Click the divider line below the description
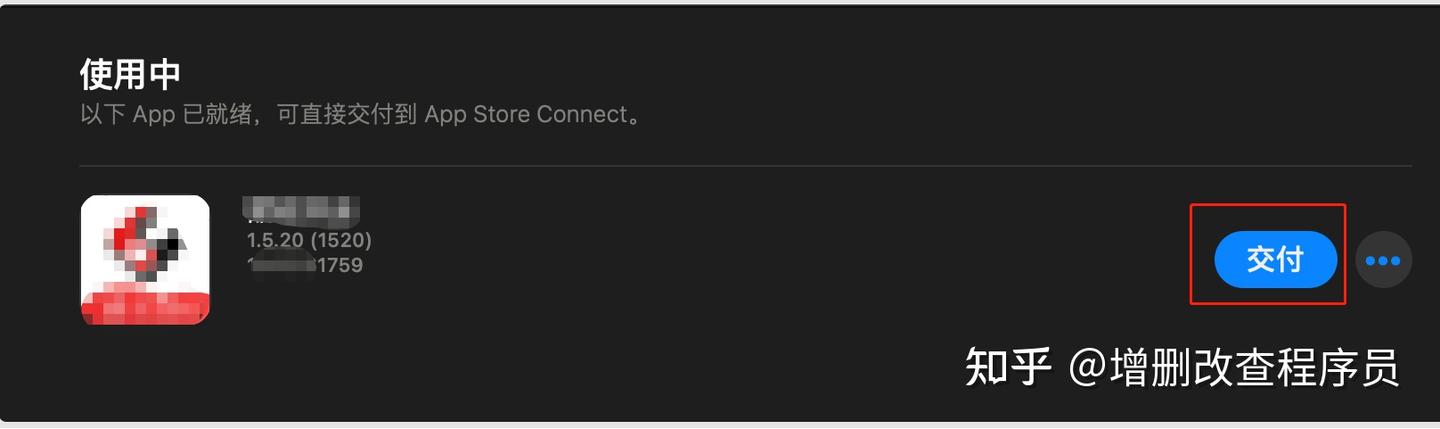This screenshot has width=1440, height=429. pyautogui.click(x=745, y=165)
